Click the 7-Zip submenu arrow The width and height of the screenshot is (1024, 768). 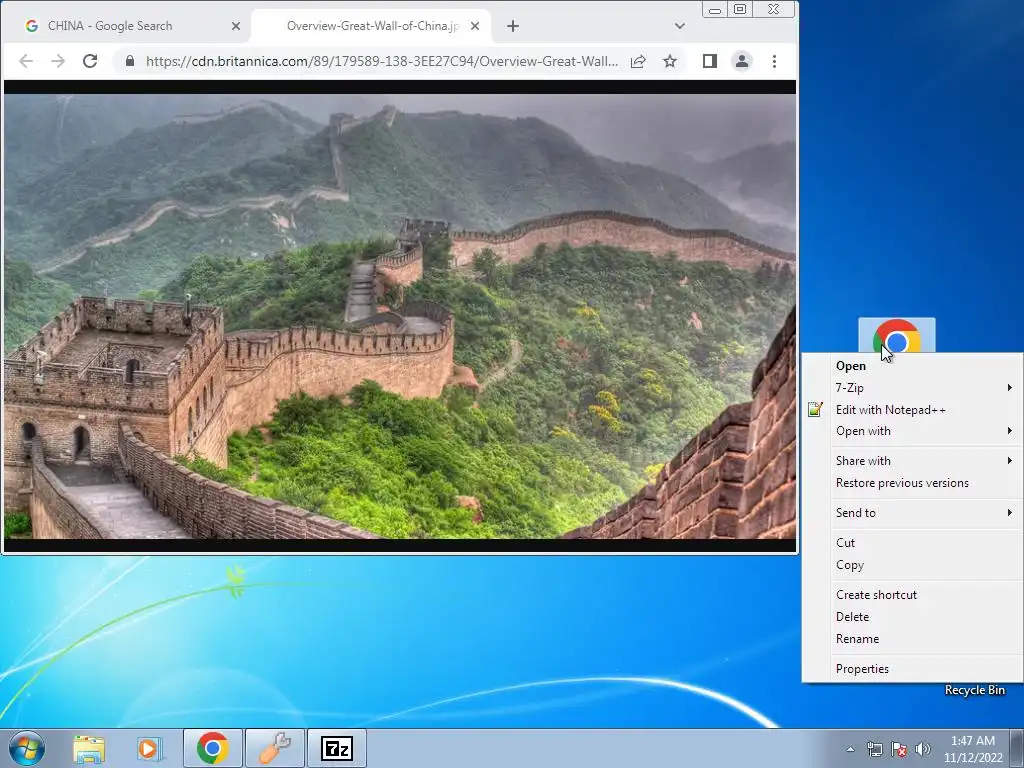(x=1010, y=388)
